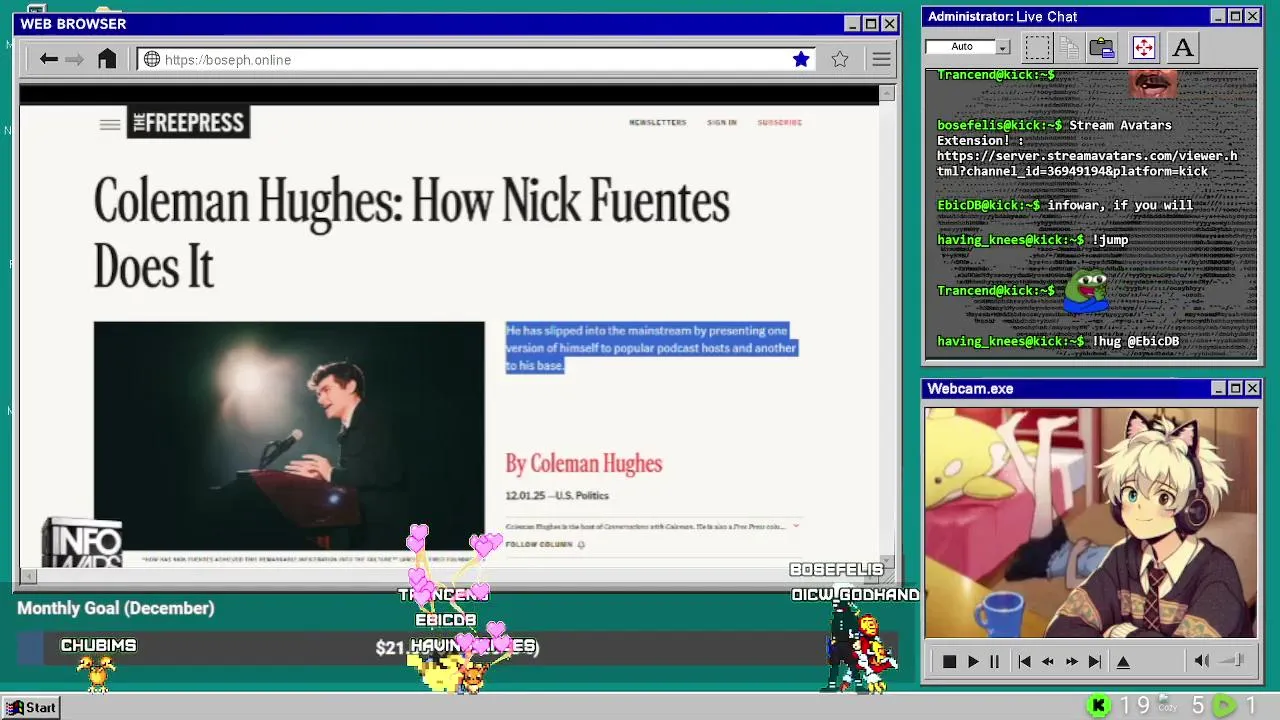
Task: Rewind in the Webcam.exe player
Action: (x=1047, y=661)
